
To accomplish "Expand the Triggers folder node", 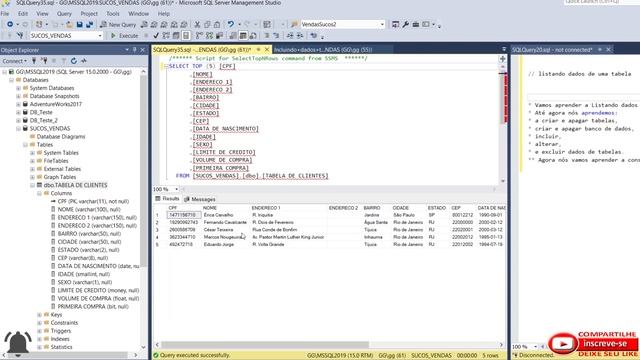I will click(x=40, y=331).
